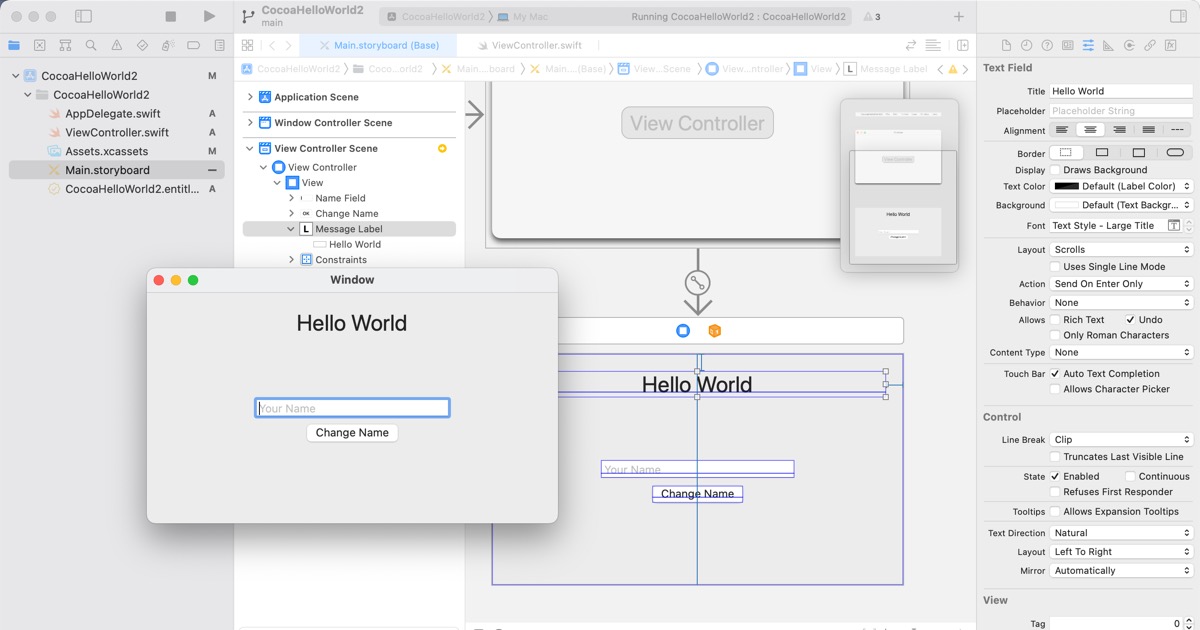Screen dimensions: 1200x630
Task: Open the Action Send On Enter Only dropdown
Action: tap(1122, 284)
